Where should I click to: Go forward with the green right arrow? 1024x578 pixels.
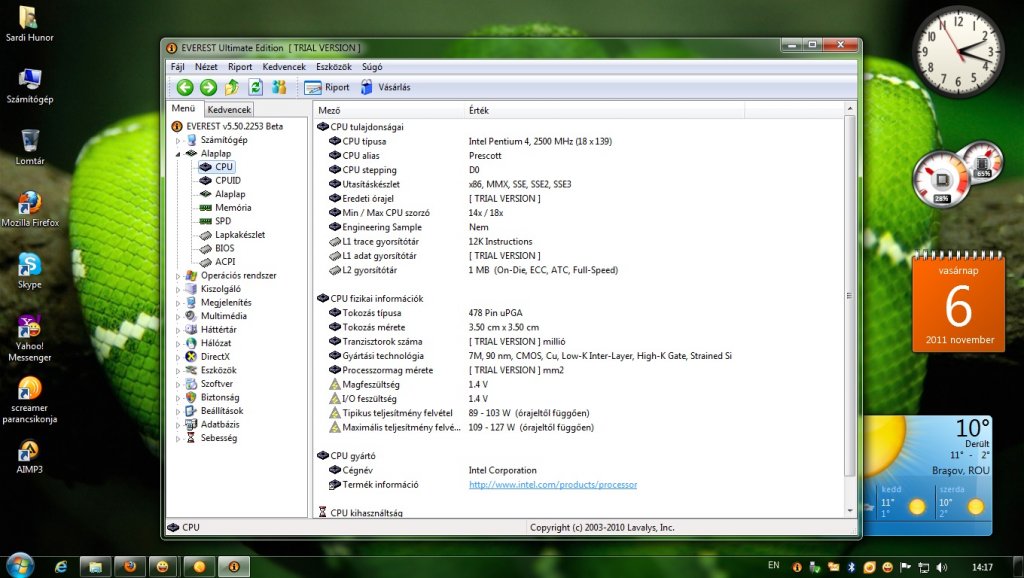[x=208, y=87]
